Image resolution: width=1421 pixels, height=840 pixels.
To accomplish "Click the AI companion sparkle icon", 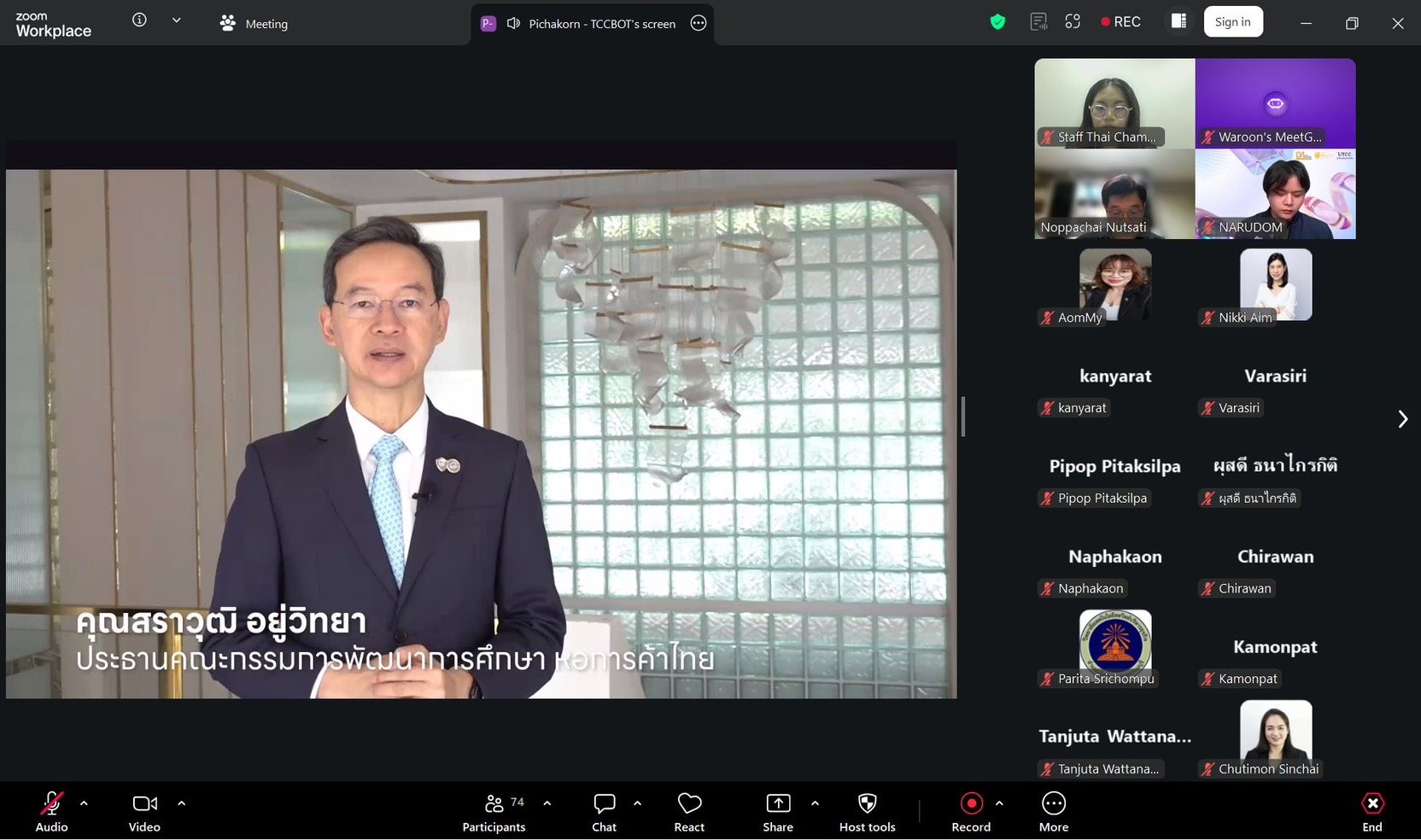I will [x=1073, y=22].
